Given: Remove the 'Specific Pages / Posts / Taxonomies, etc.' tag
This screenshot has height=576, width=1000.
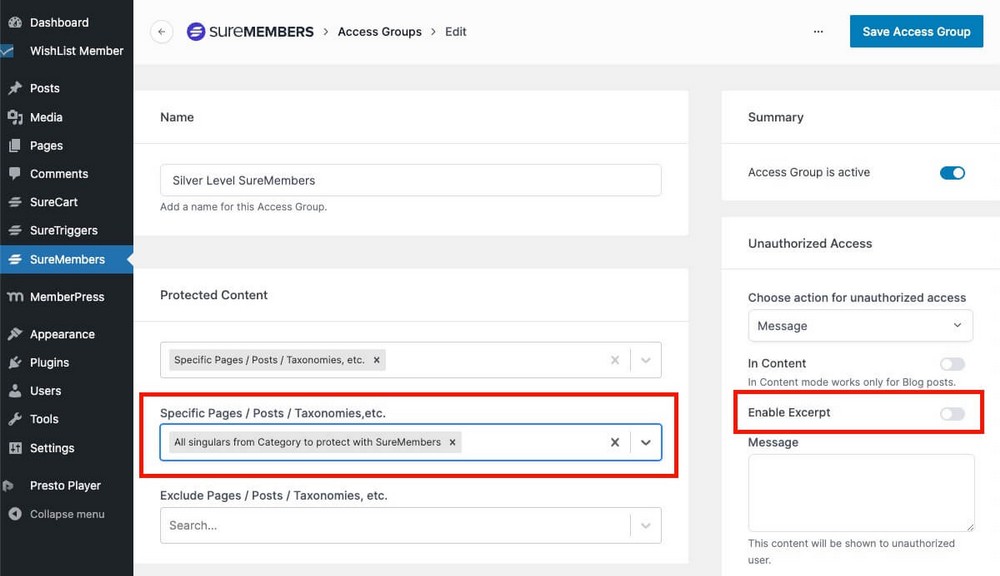Looking at the screenshot, I should [376, 360].
